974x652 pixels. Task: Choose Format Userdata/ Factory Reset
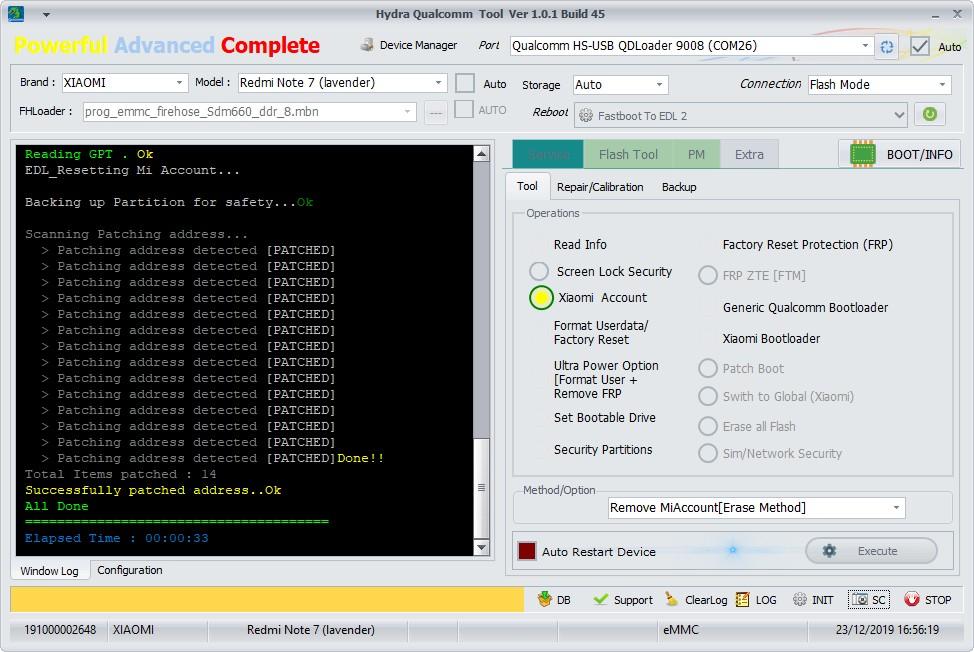click(x=601, y=333)
